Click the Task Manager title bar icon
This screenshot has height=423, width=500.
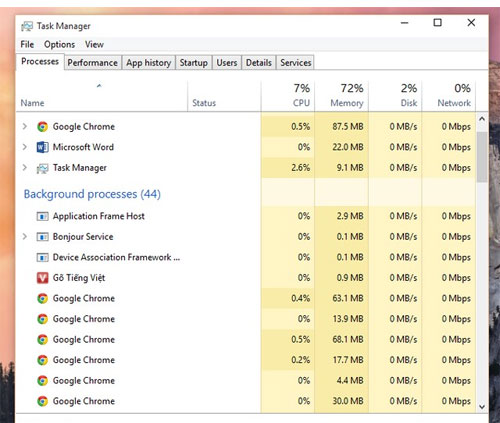click(27, 26)
